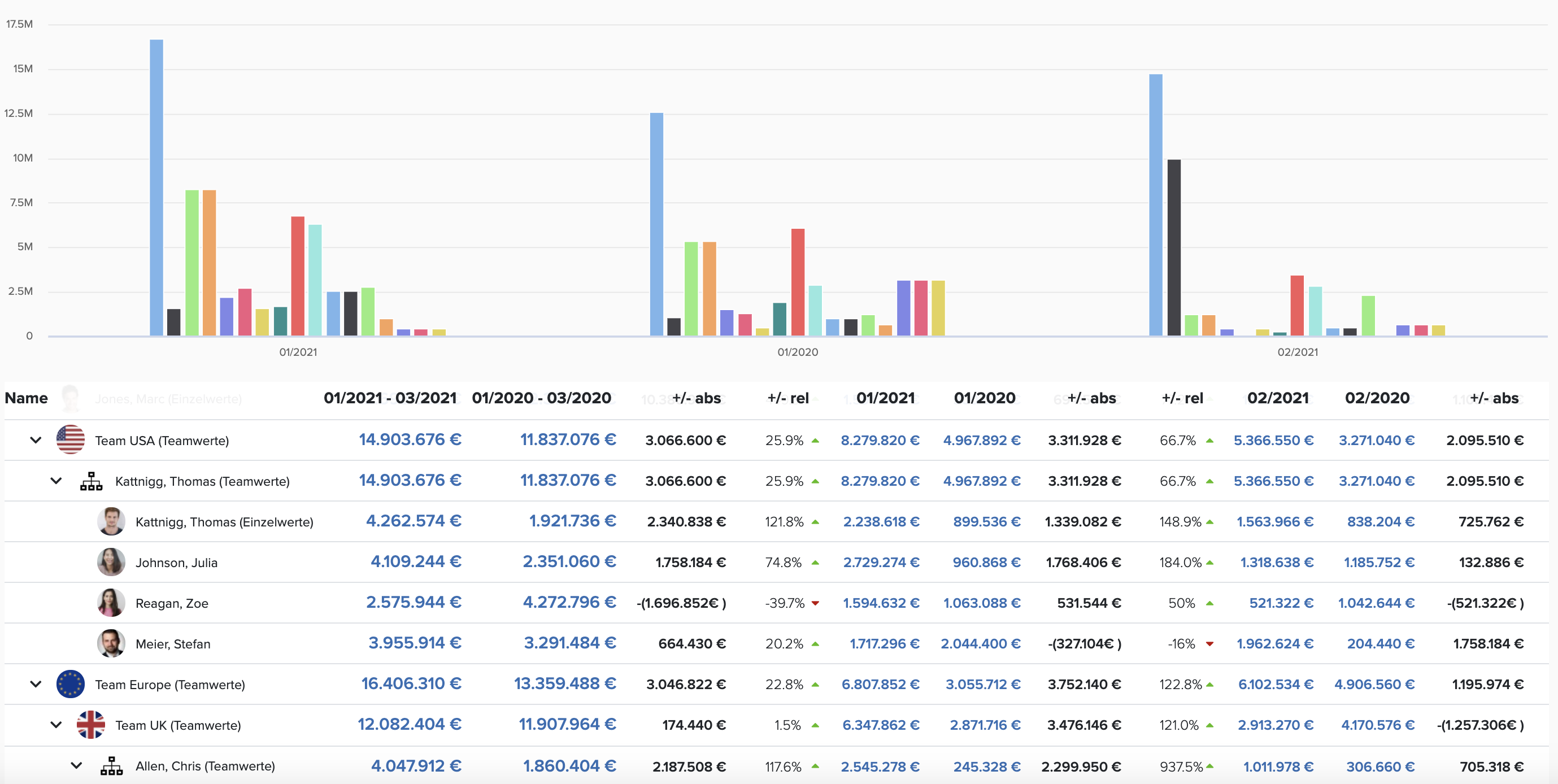The image size is (1558, 784).
Task: Open Julia Johnson's avatar photo
Action: pos(111,562)
